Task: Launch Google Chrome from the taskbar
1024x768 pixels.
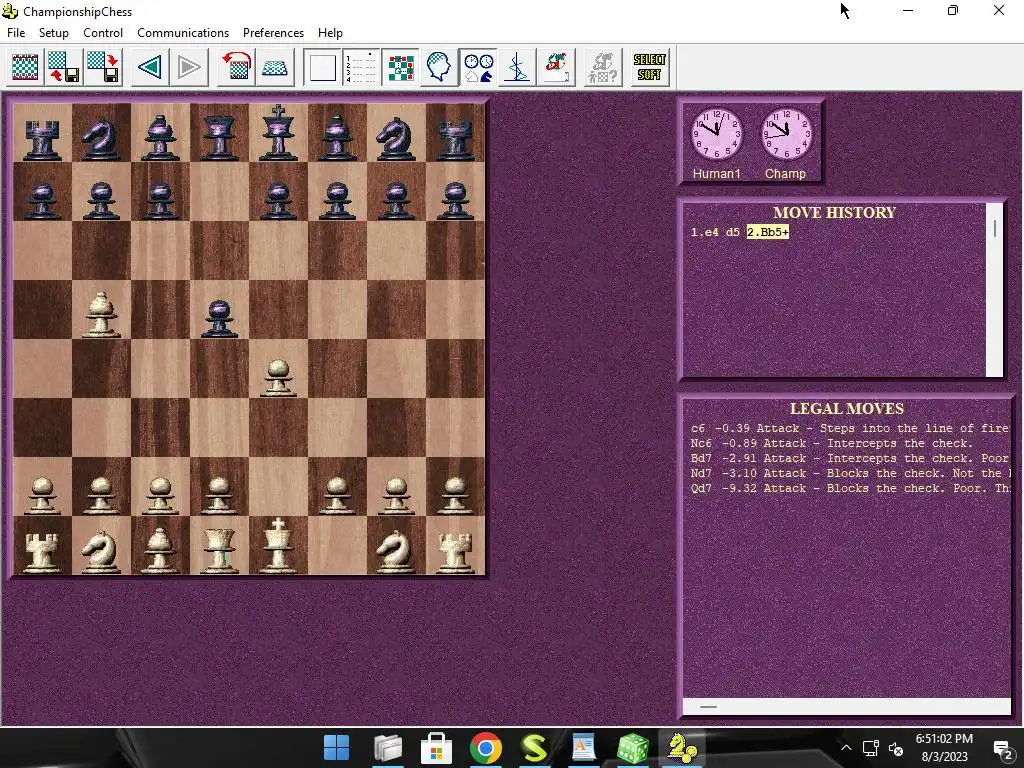Action: pos(485,748)
